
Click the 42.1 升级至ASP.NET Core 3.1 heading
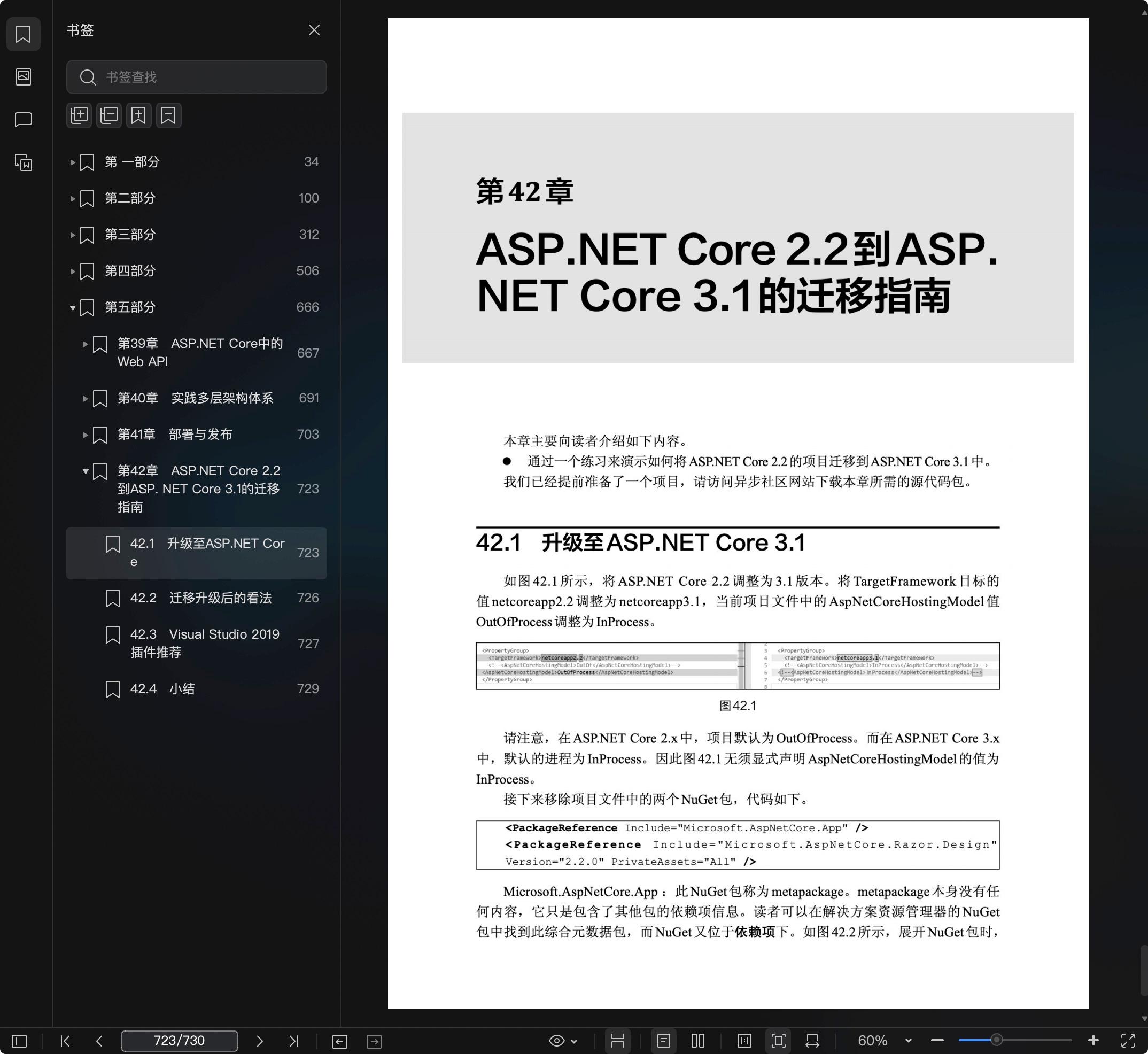[x=640, y=542]
